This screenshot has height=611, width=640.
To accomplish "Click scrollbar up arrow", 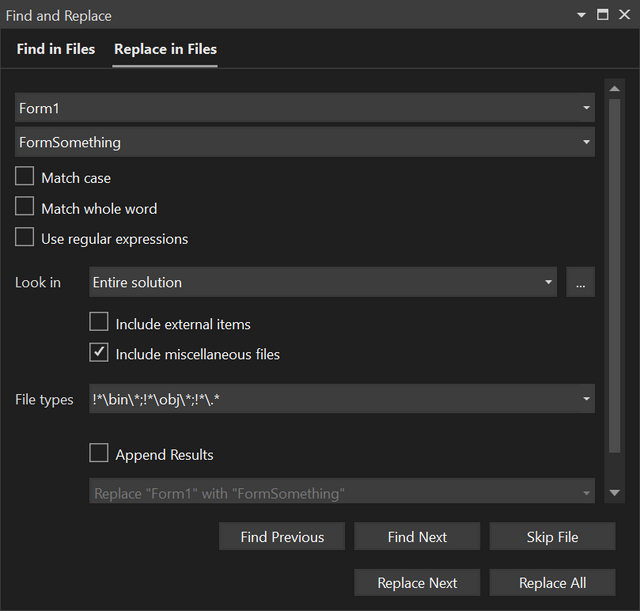I will click(x=615, y=89).
